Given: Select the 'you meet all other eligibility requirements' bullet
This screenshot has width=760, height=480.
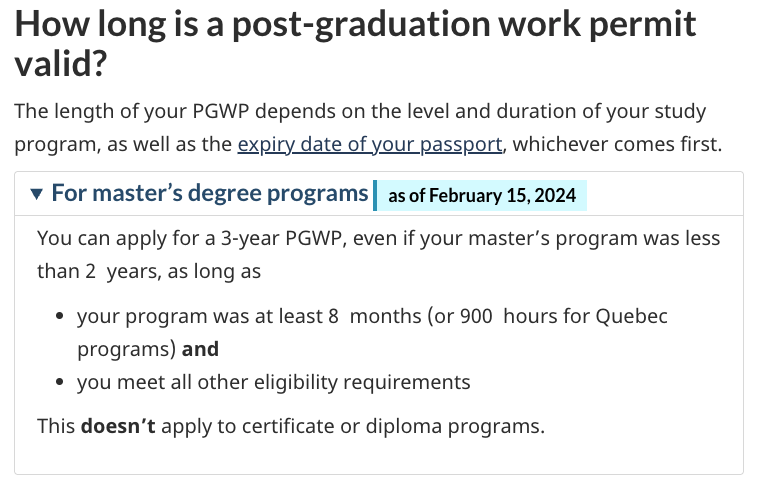Looking at the screenshot, I should click(274, 382).
